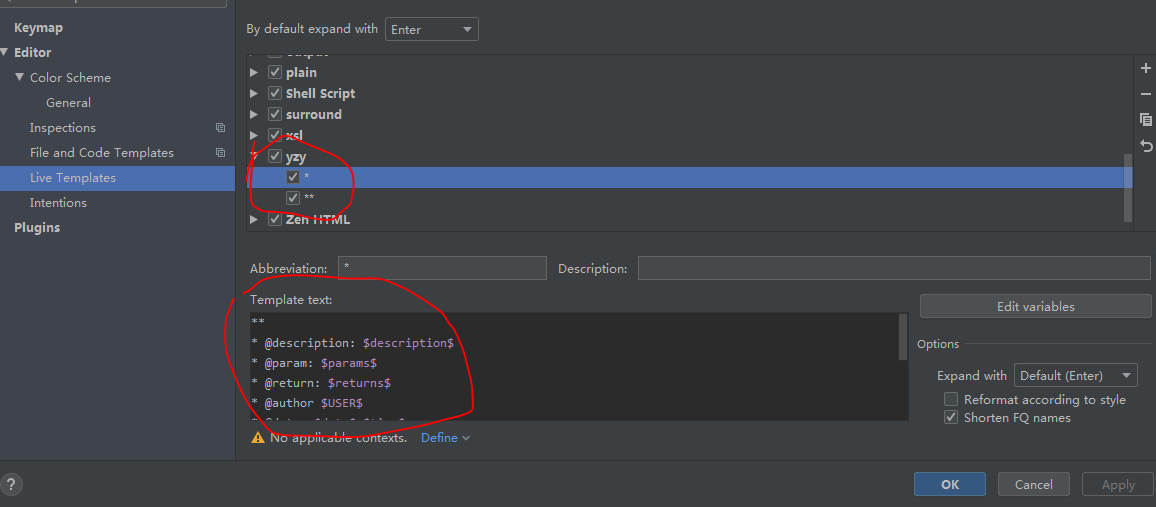Disable Shorten FQ names option
The height and width of the screenshot is (507, 1156).
951,417
